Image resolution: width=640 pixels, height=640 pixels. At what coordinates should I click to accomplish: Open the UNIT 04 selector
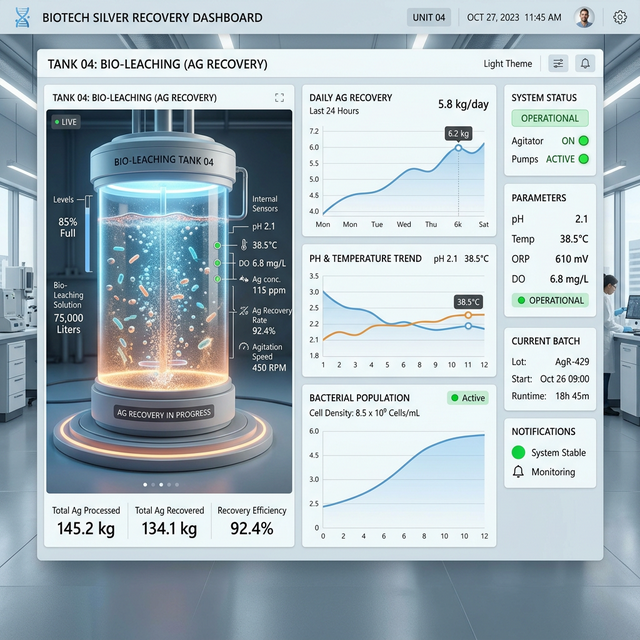(x=428, y=17)
